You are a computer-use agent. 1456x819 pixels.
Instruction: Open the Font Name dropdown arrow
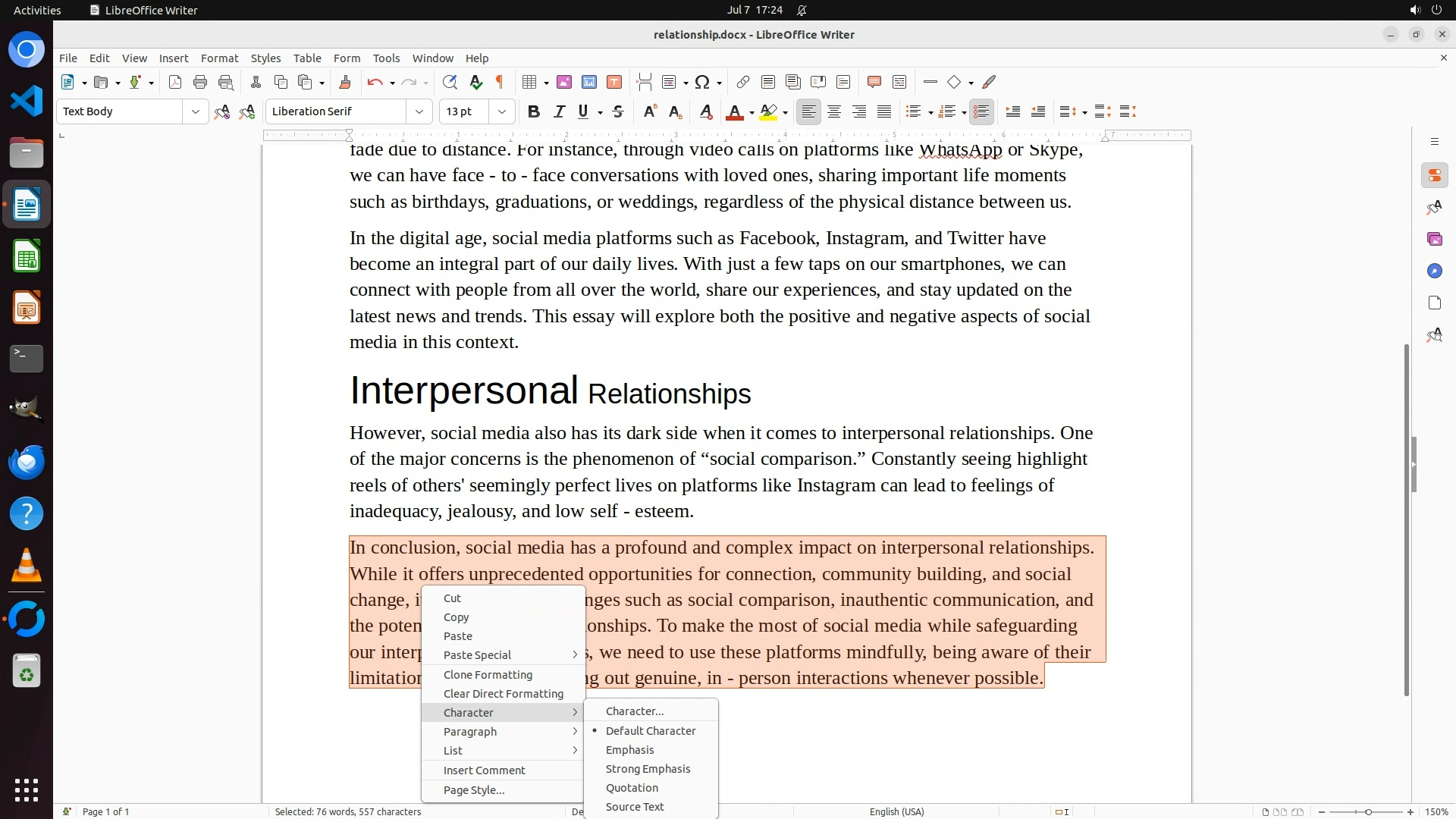(x=419, y=111)
